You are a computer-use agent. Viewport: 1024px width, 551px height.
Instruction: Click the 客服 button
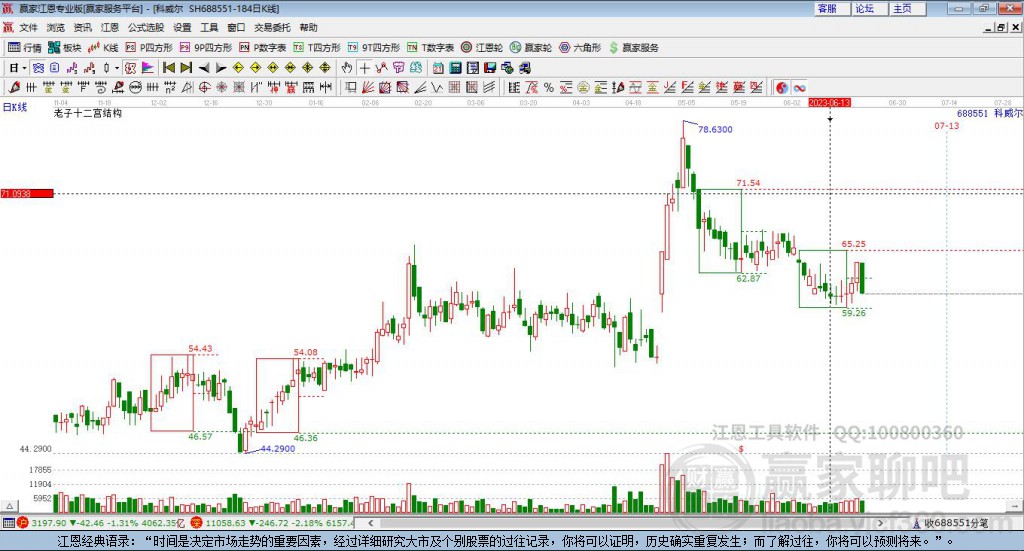coord(833,8)
